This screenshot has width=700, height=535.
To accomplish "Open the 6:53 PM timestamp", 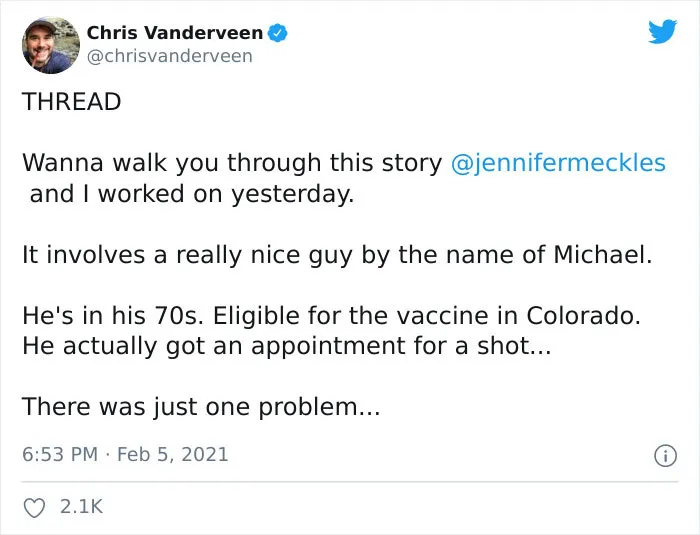I will coord(60,454).
